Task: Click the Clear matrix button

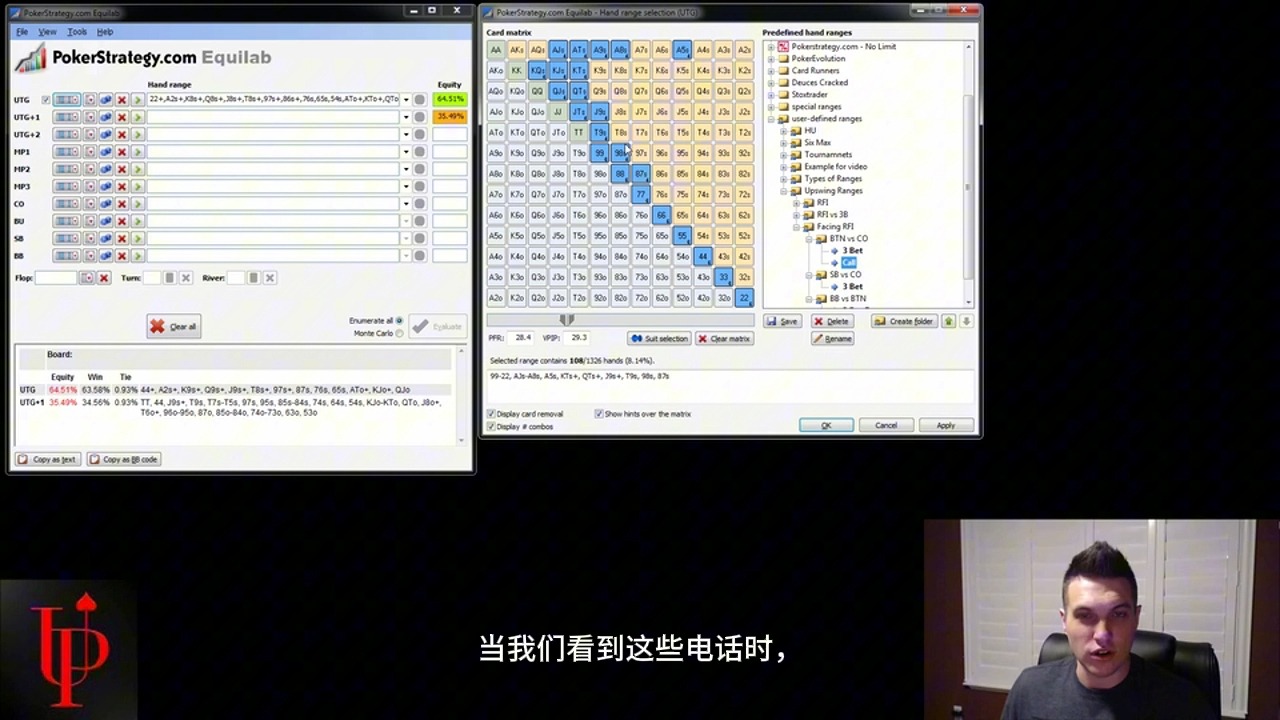Action: click(x=724, y=339)
